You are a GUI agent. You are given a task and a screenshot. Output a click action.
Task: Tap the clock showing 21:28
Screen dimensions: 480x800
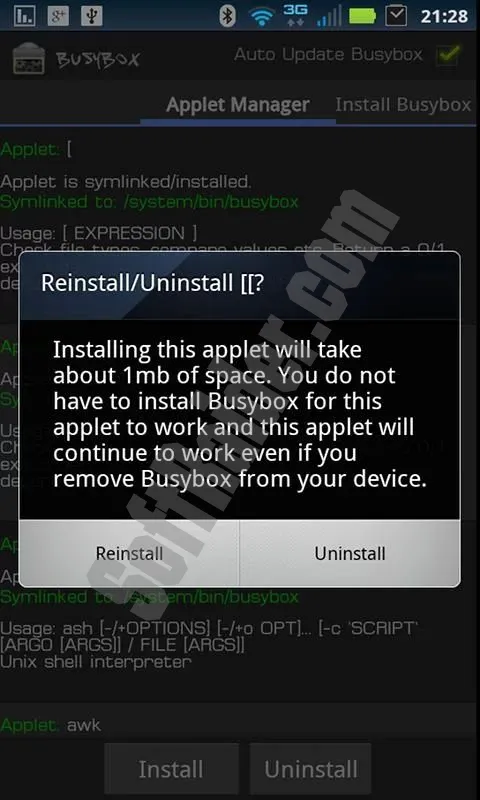tap(444, 16)
